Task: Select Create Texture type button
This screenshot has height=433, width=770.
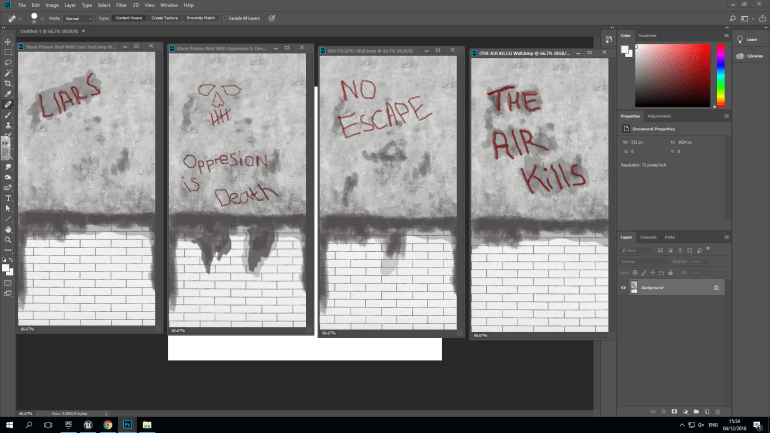Action: point(165,18)
